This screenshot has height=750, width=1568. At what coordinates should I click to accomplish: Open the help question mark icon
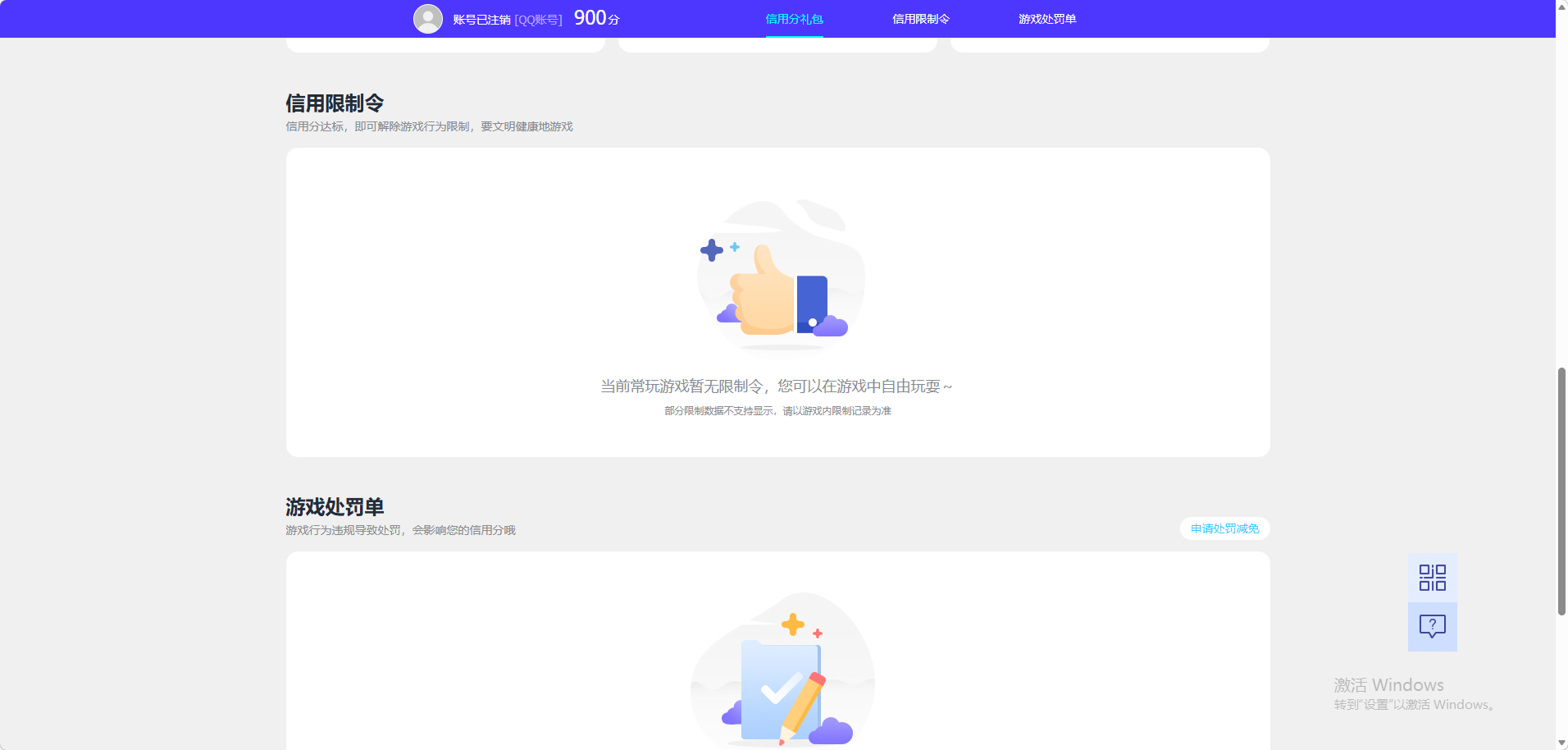[x=1432, y=627]
